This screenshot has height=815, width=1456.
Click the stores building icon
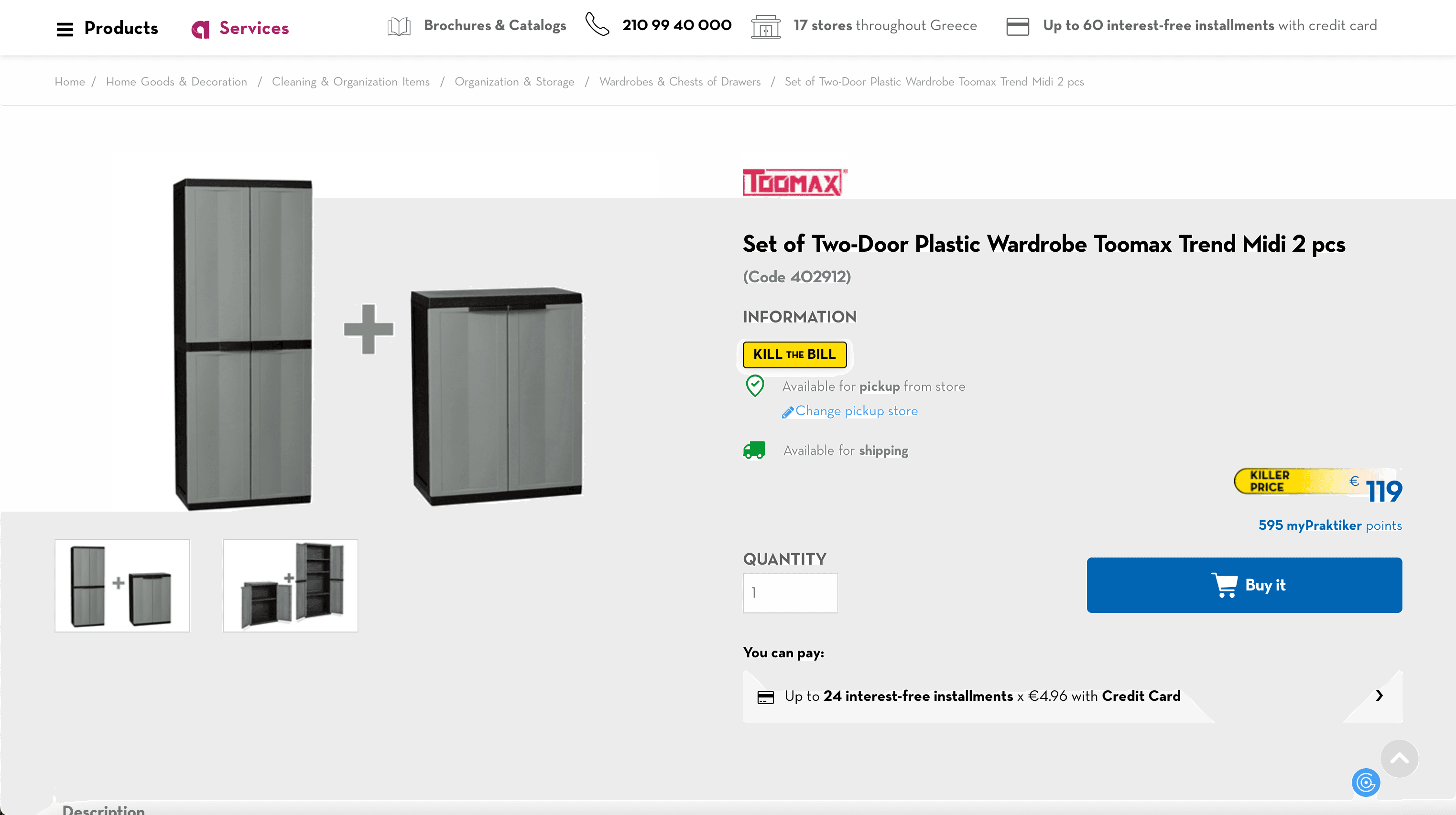click(x=765, y=27)
